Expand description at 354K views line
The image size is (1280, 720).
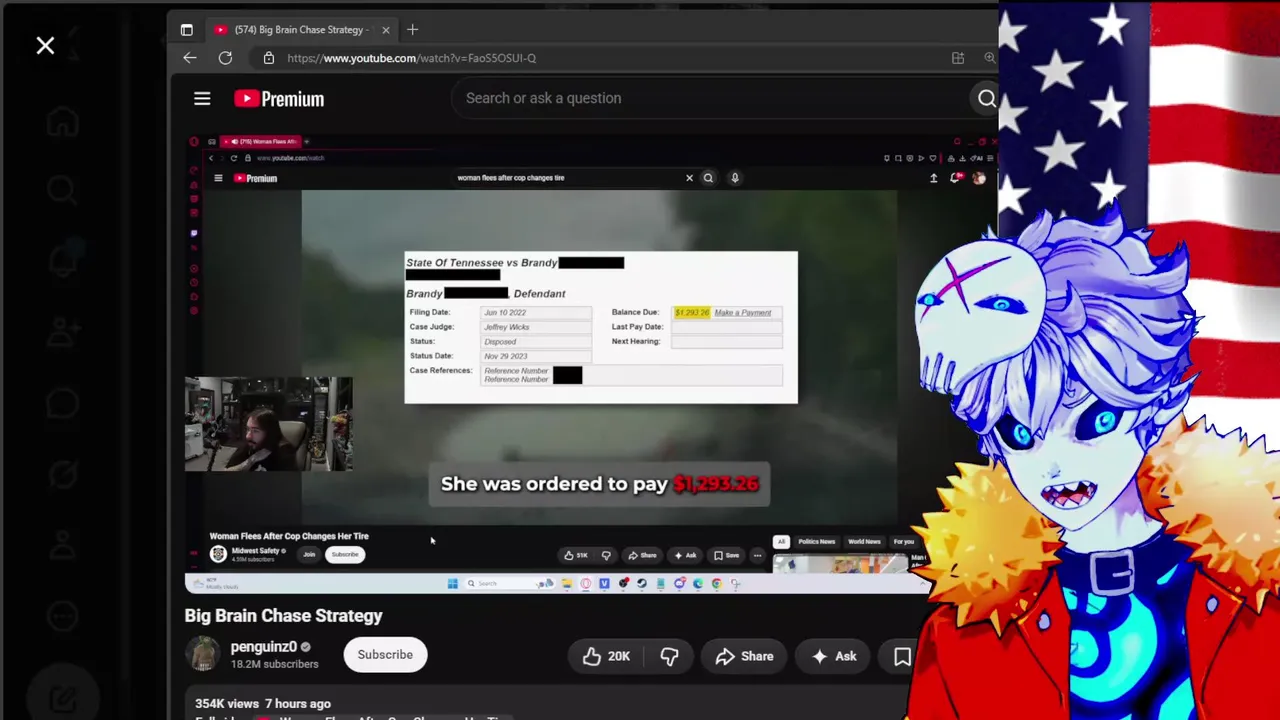(263, 704)
